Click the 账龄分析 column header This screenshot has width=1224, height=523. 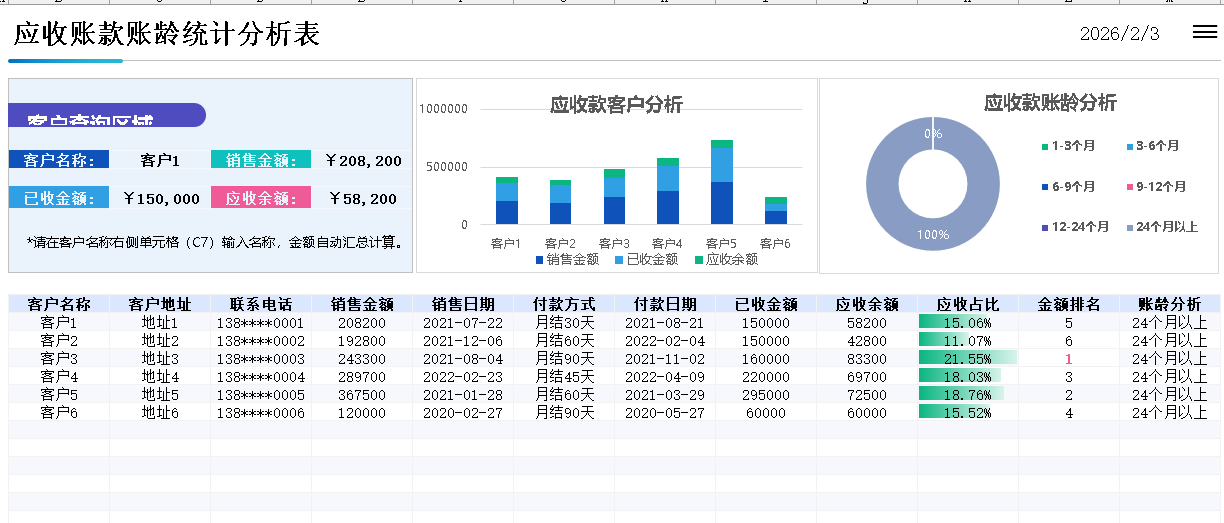1169,304
